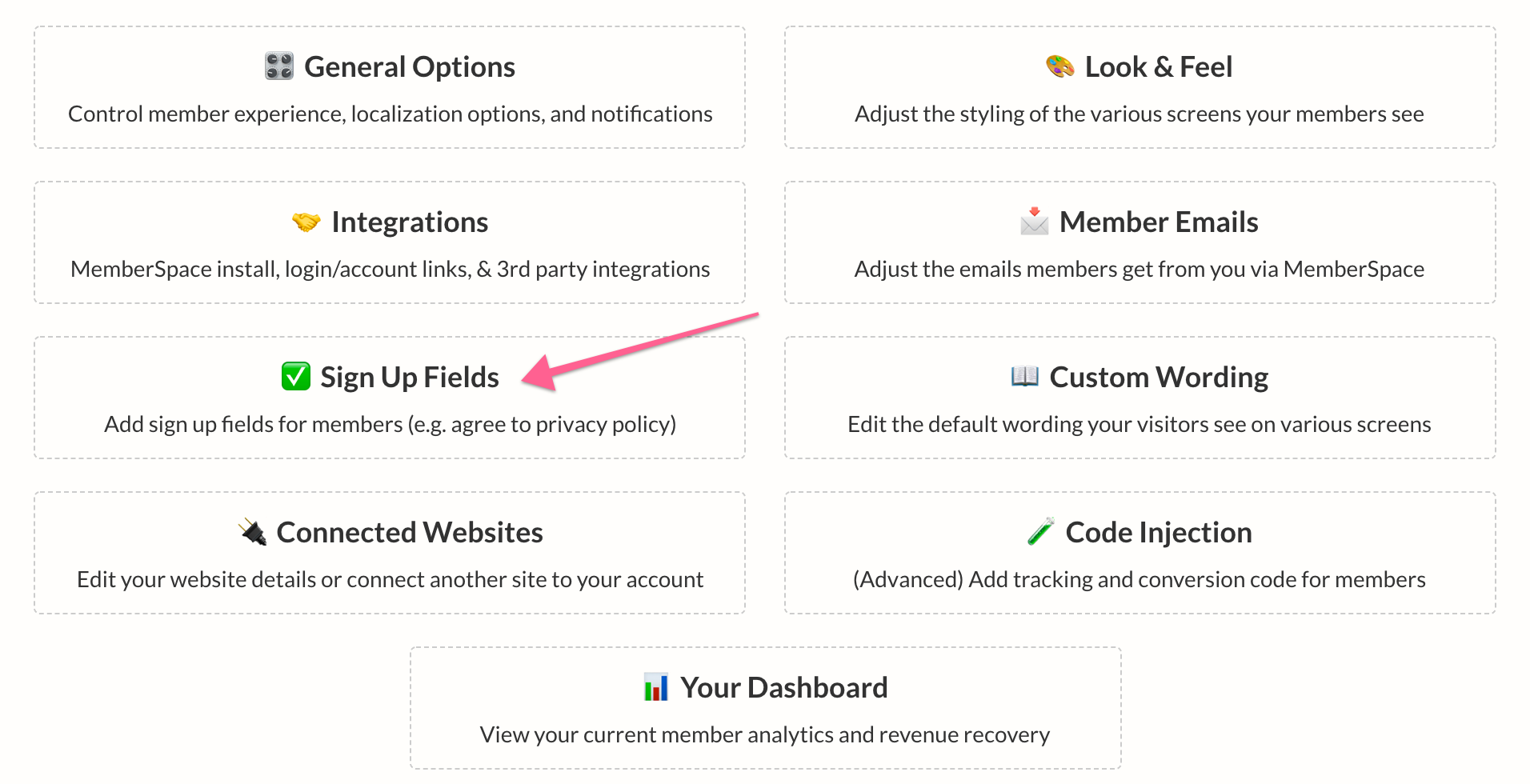Open Integrations for 3rd party setup
Image resolution: width=1530 pixels, height=784 pixels.
pos(390,242)
